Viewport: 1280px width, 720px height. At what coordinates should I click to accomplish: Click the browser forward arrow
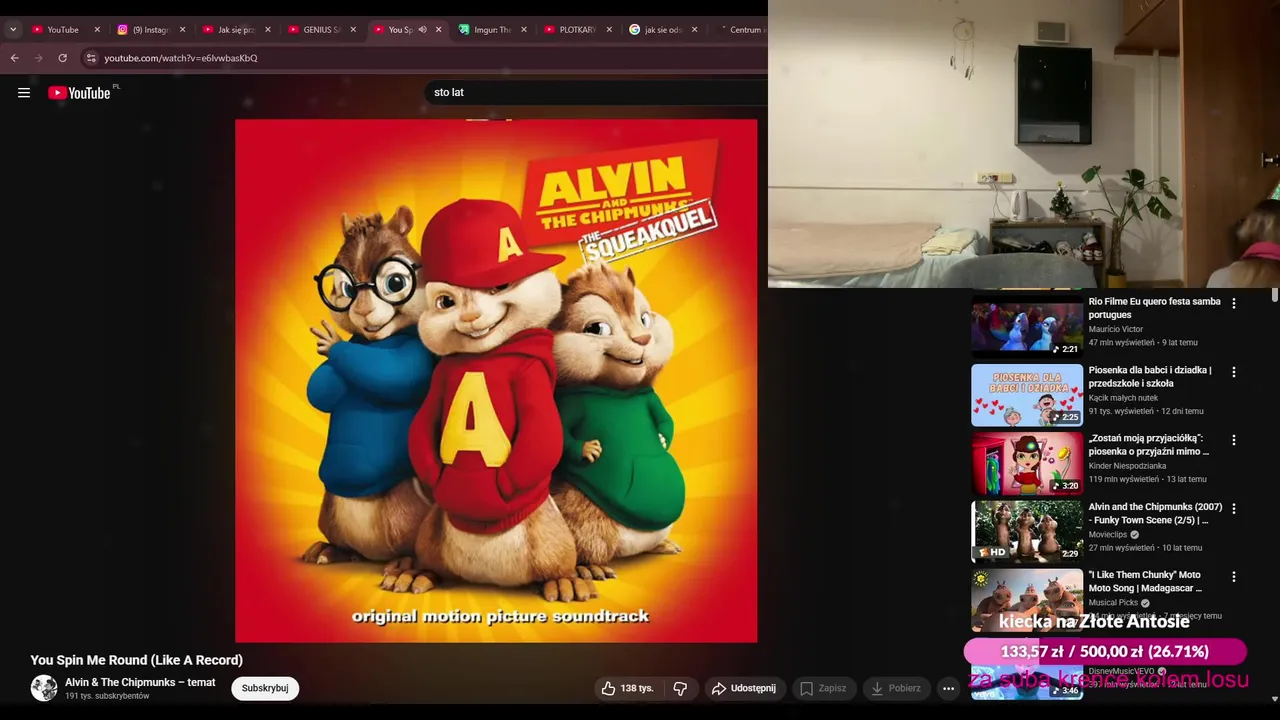pyautogui.click(x=39, y=58)
